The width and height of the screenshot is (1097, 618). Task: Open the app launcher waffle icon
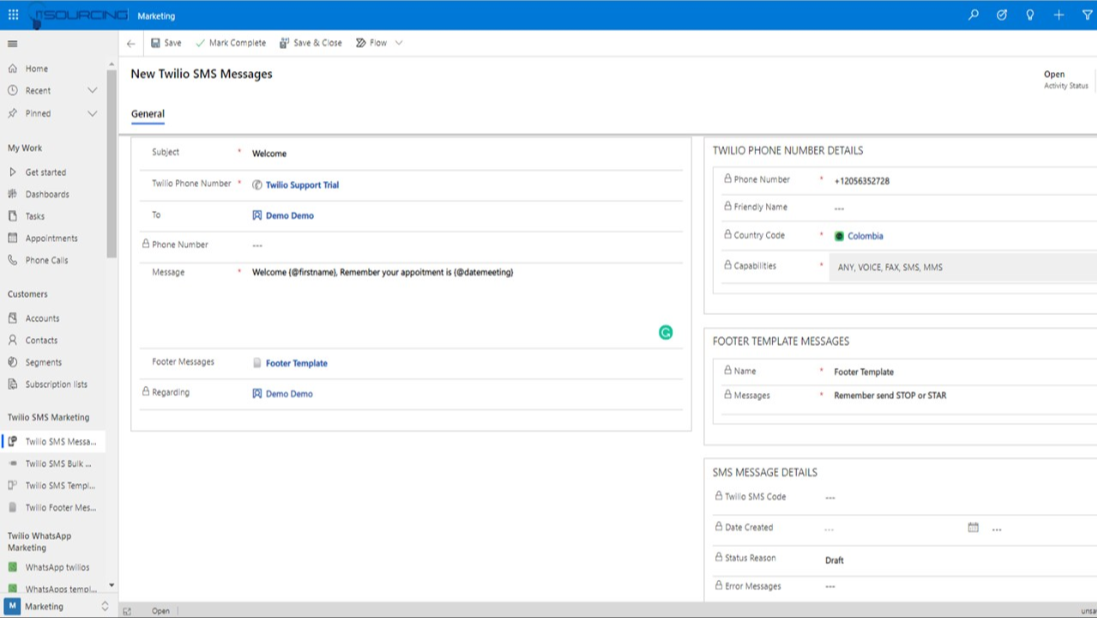13,15
